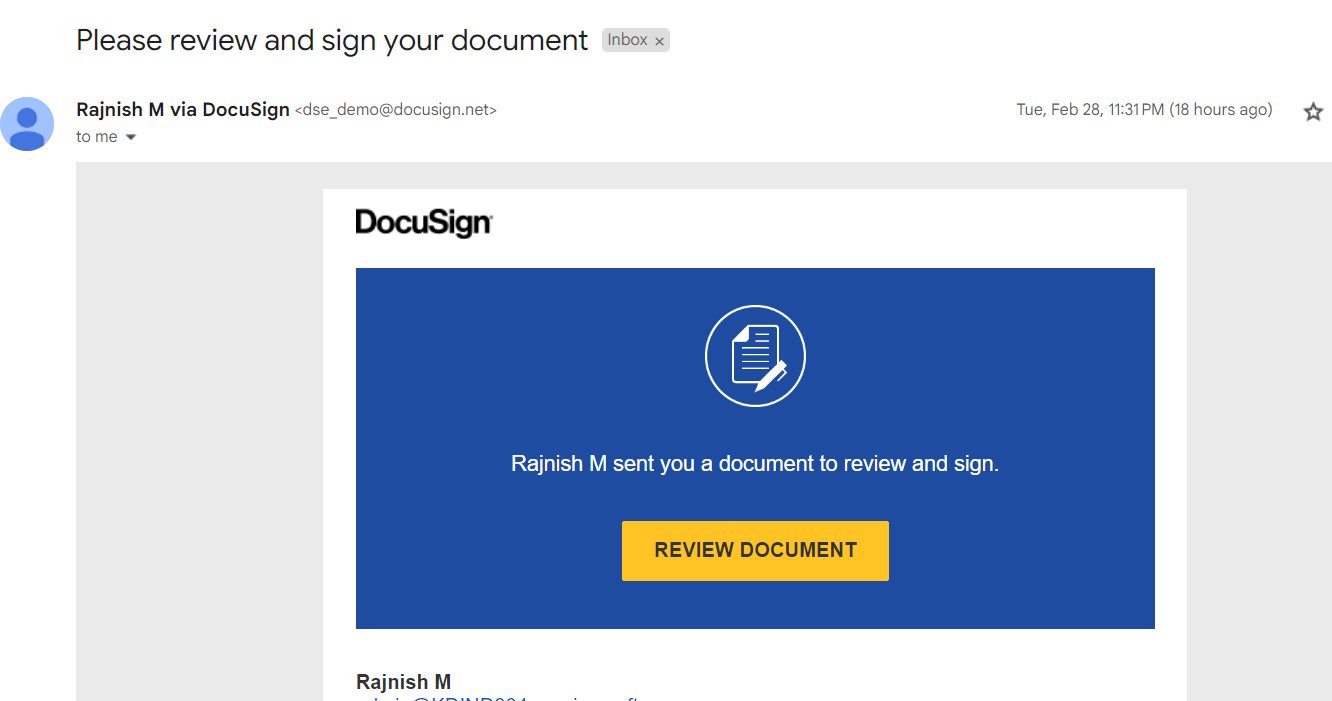1332x701 pixels.
Task: Remove the Inbox label via its x
Action: (x=659, y=41)
